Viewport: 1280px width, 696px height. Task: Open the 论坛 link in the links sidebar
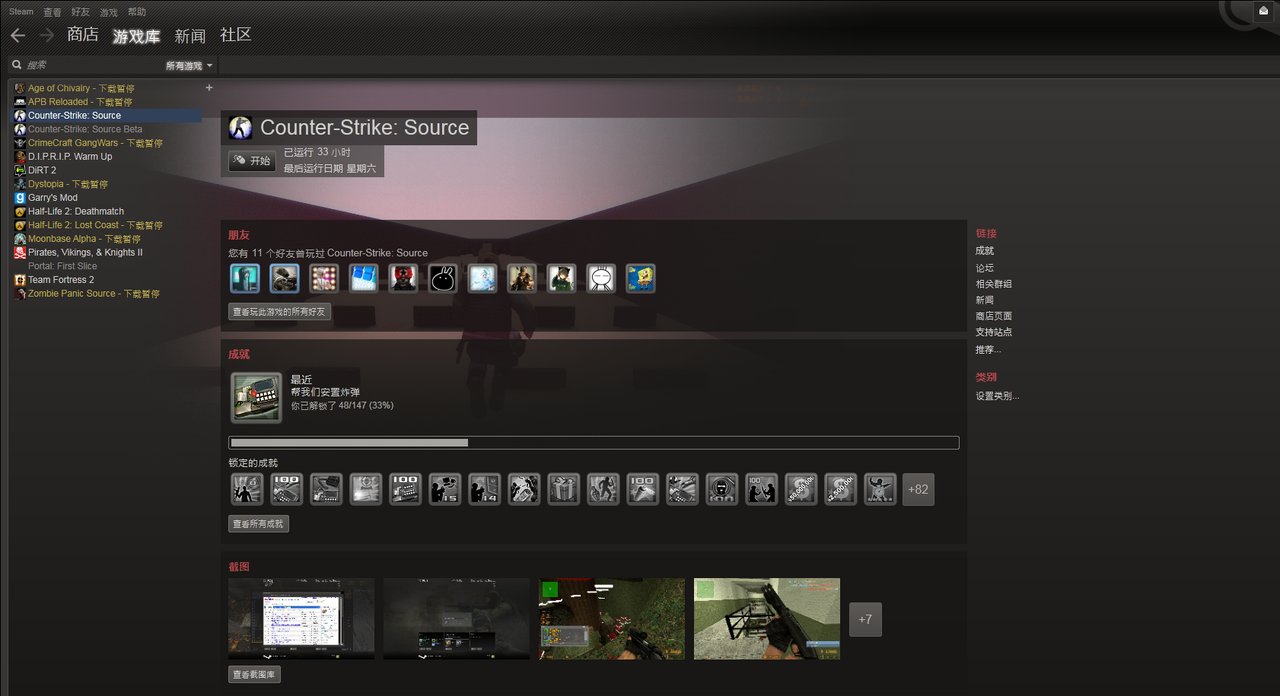(x=985, y=268)
